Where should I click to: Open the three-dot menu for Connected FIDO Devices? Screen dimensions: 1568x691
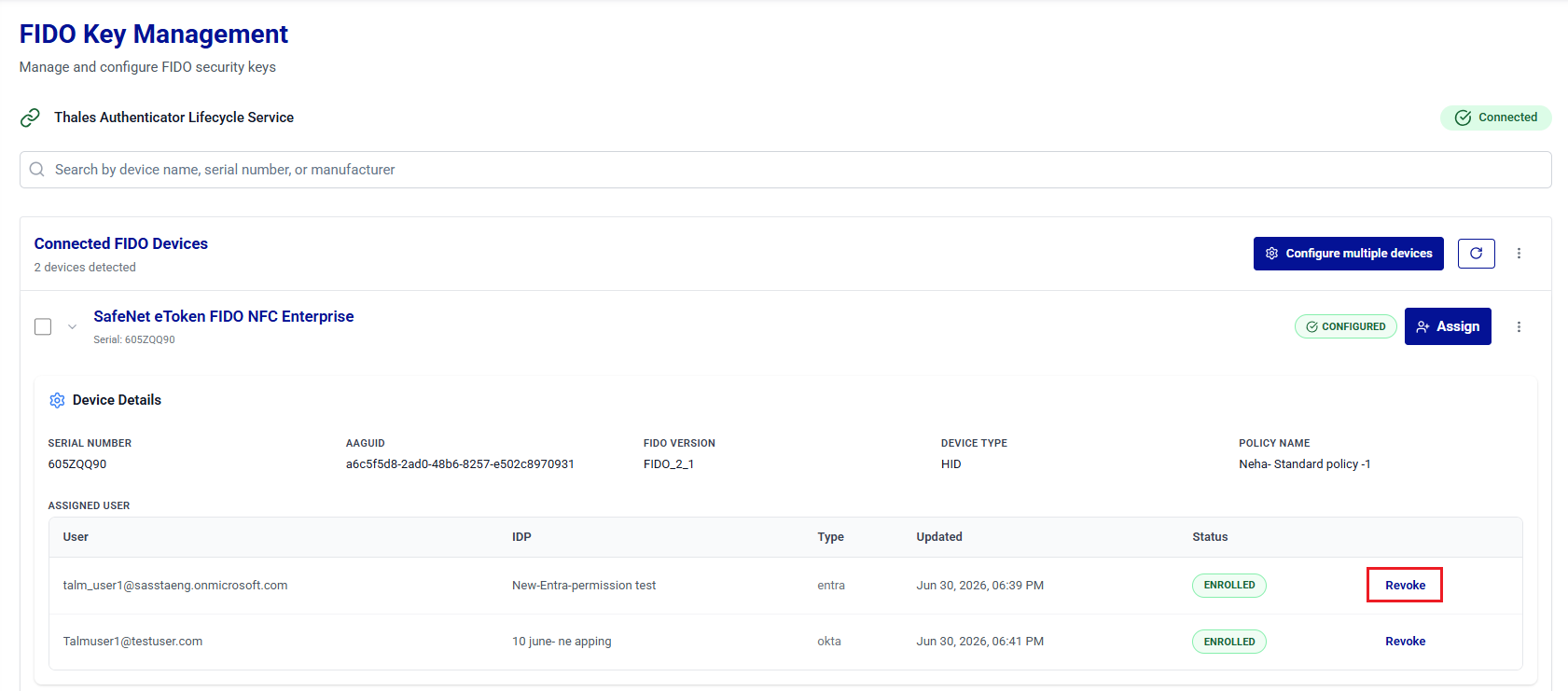[1519, 254]
